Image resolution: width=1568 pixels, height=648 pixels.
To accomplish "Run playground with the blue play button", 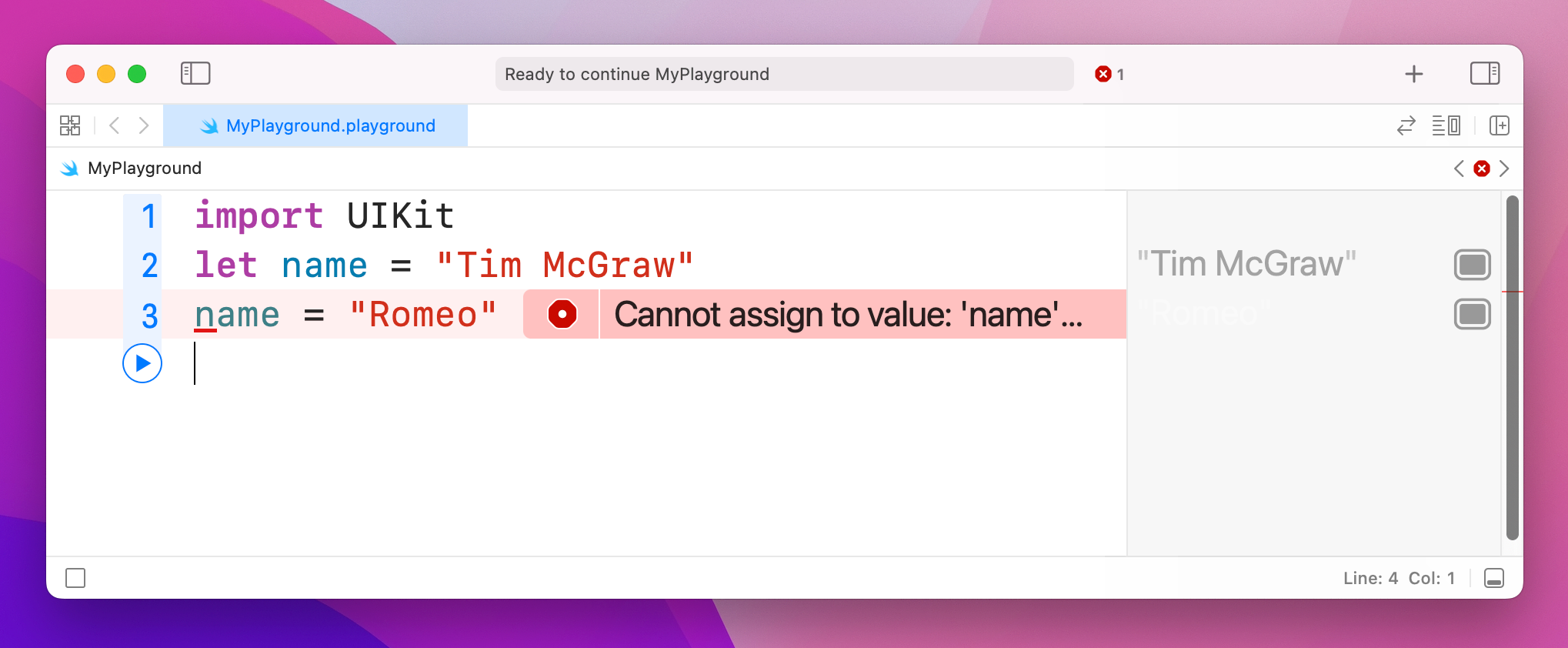I will [142, 363].
